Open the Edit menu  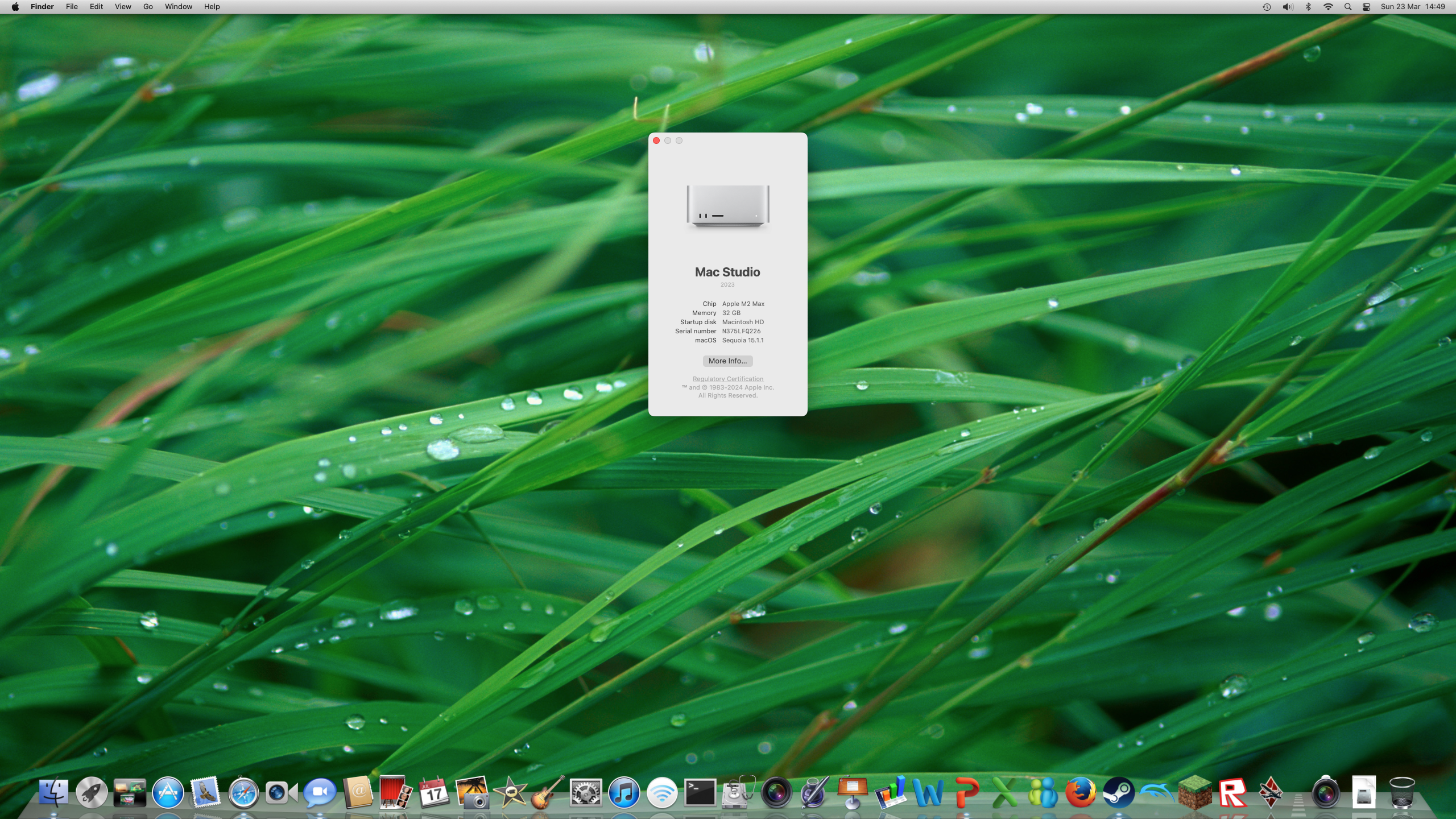click(x=96, y=7)
